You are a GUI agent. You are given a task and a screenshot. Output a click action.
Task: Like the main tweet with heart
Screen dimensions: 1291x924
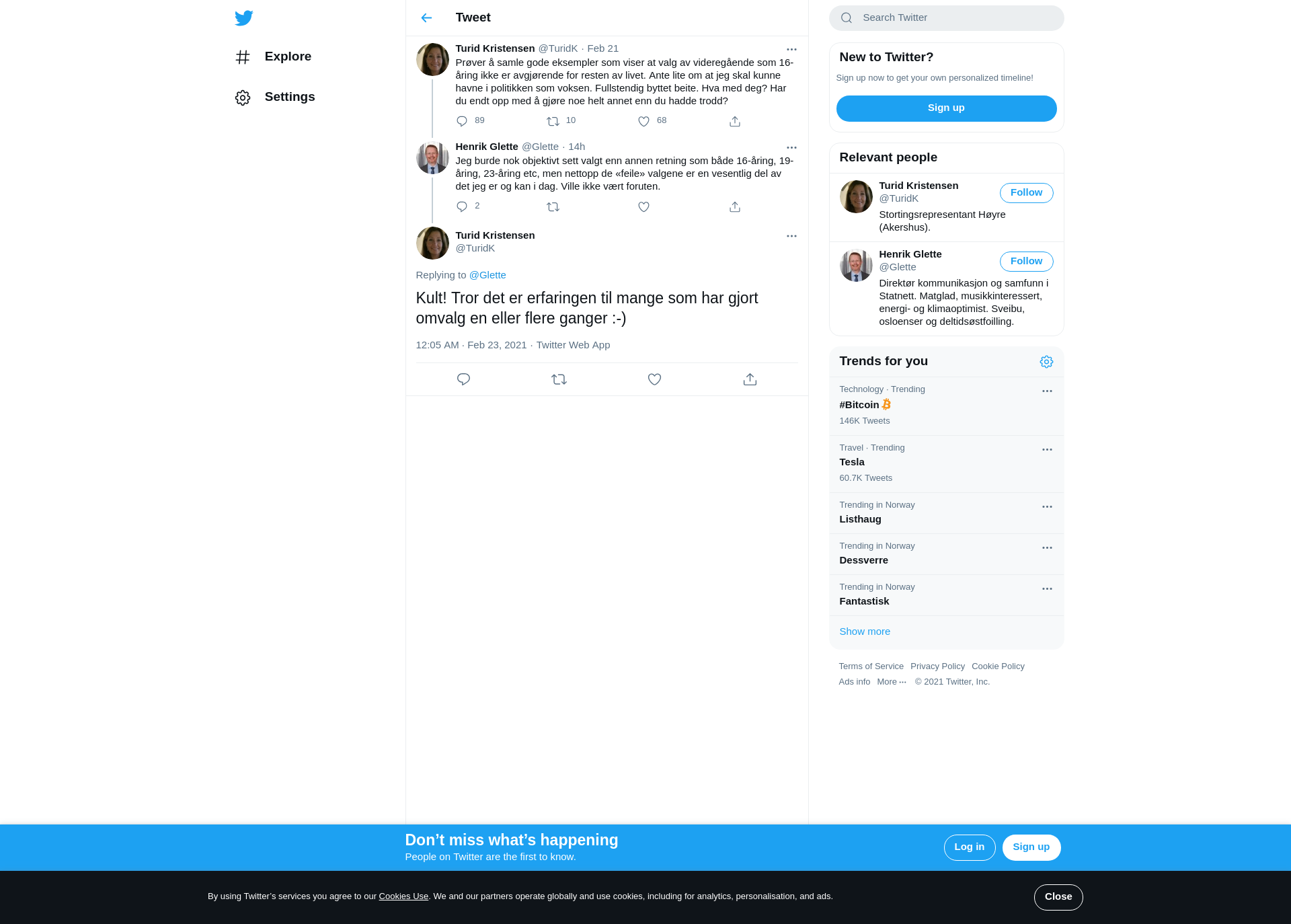pyautogui.click(x=654, y=379)
